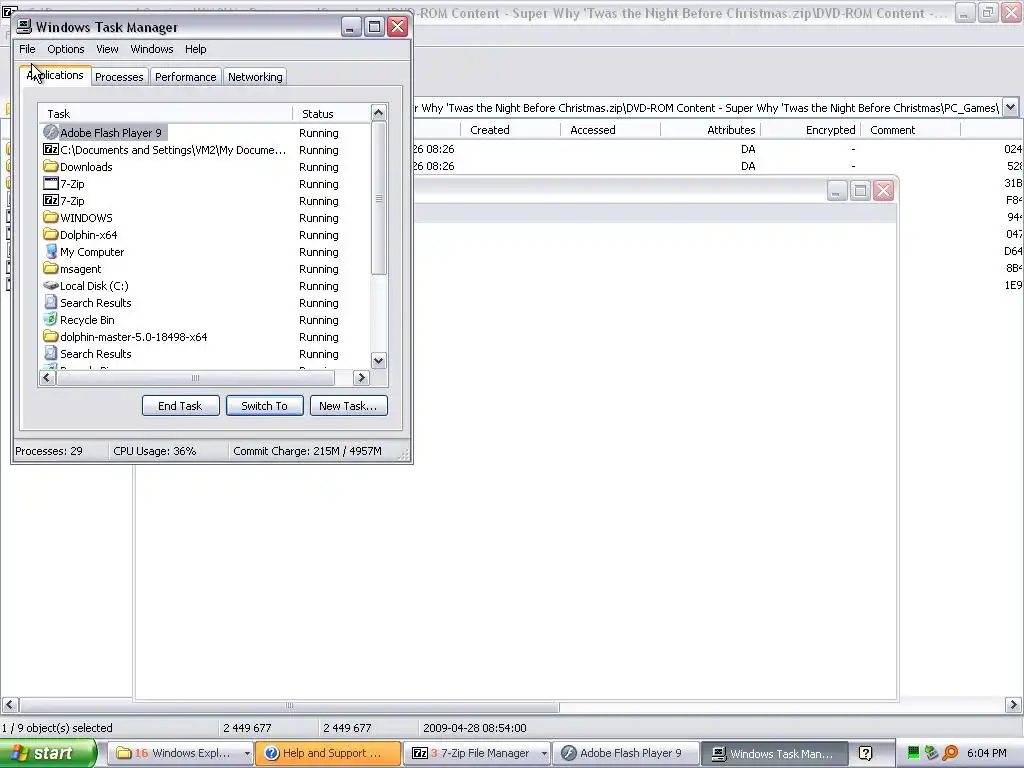Switch to the Performance tab
Viewport: 1024px width, 768px height.
[185, 77]
